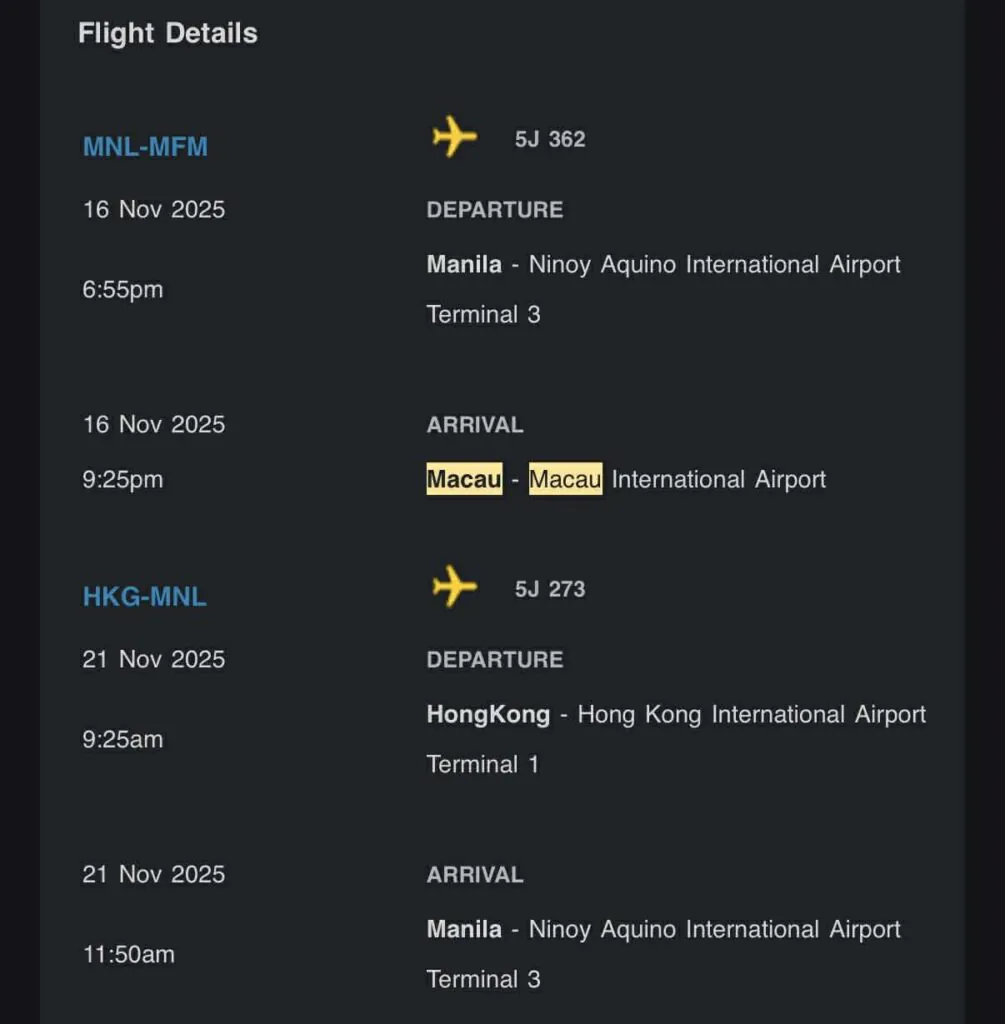Screen dimensions: 1005x1024
Task: Click the 9:25am Hong Kong departure time
Action: (122, 740)
